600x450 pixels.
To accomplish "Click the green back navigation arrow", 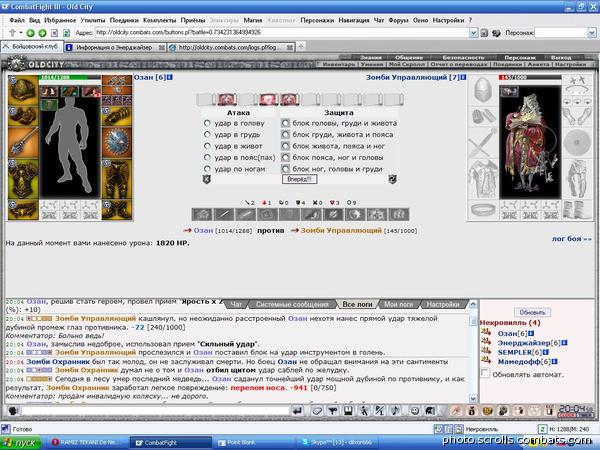I will point(30,33).
